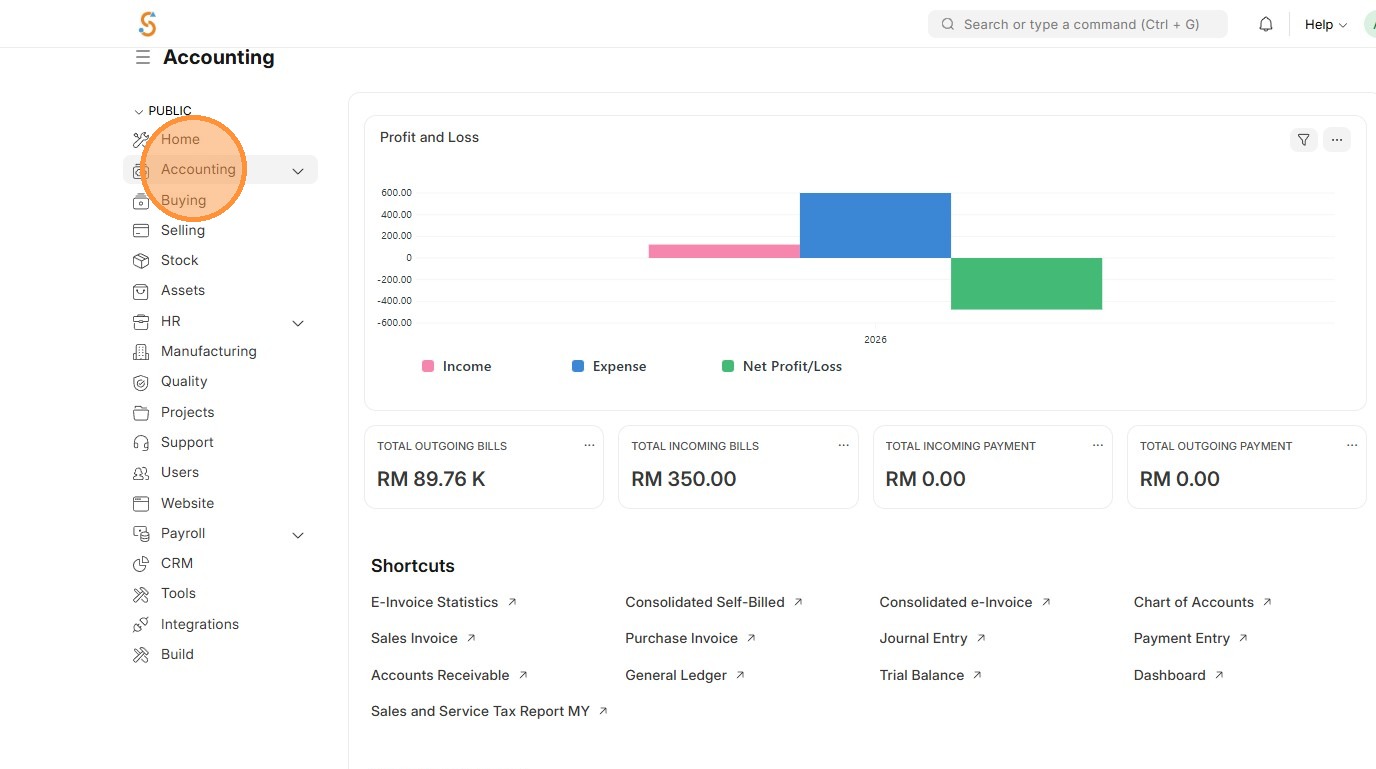
Task: Open notifications via the bell icon
Action: [1266, 24]
